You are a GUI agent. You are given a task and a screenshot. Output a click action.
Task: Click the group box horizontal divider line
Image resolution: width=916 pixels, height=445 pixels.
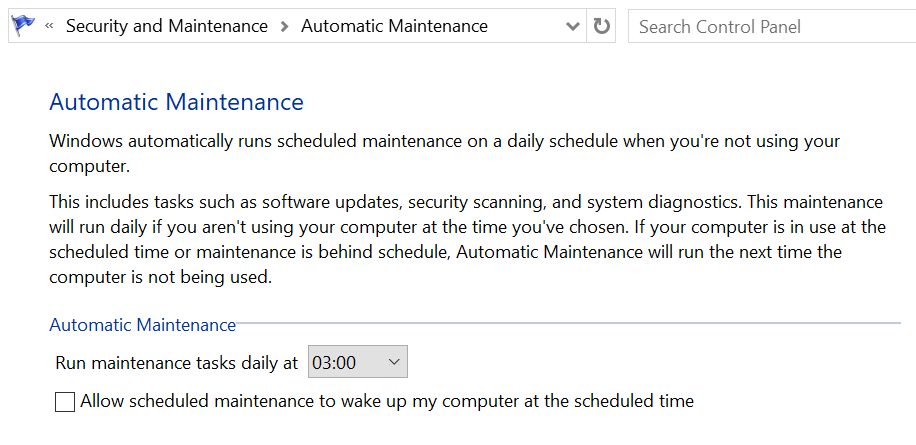(x=568, y=324)
